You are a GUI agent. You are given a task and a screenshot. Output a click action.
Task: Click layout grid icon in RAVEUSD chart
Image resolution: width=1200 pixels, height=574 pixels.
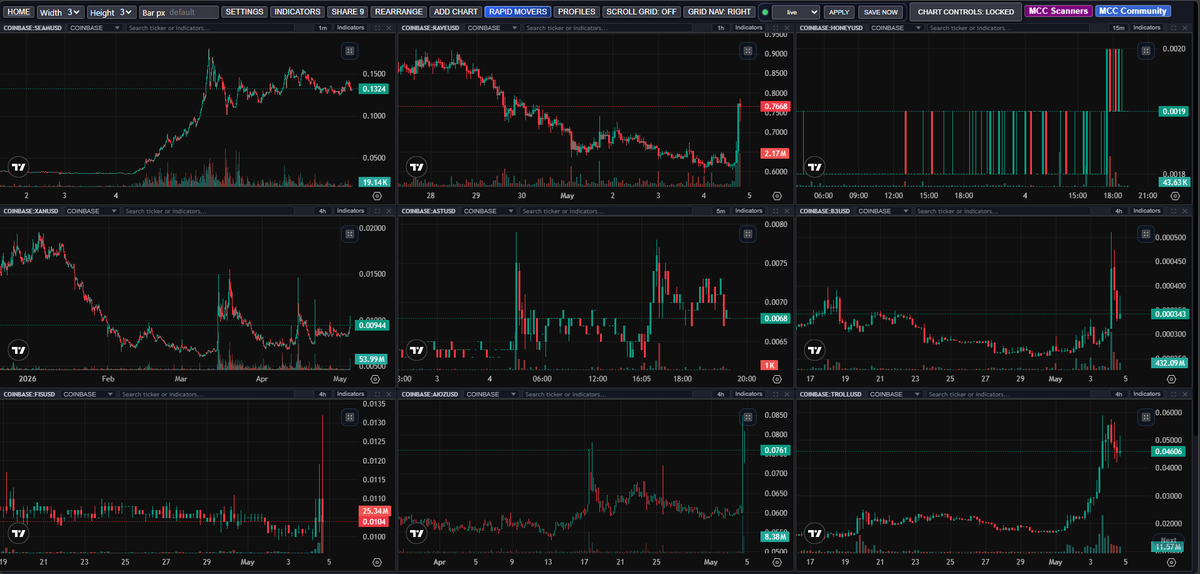[x=748, y=51]
